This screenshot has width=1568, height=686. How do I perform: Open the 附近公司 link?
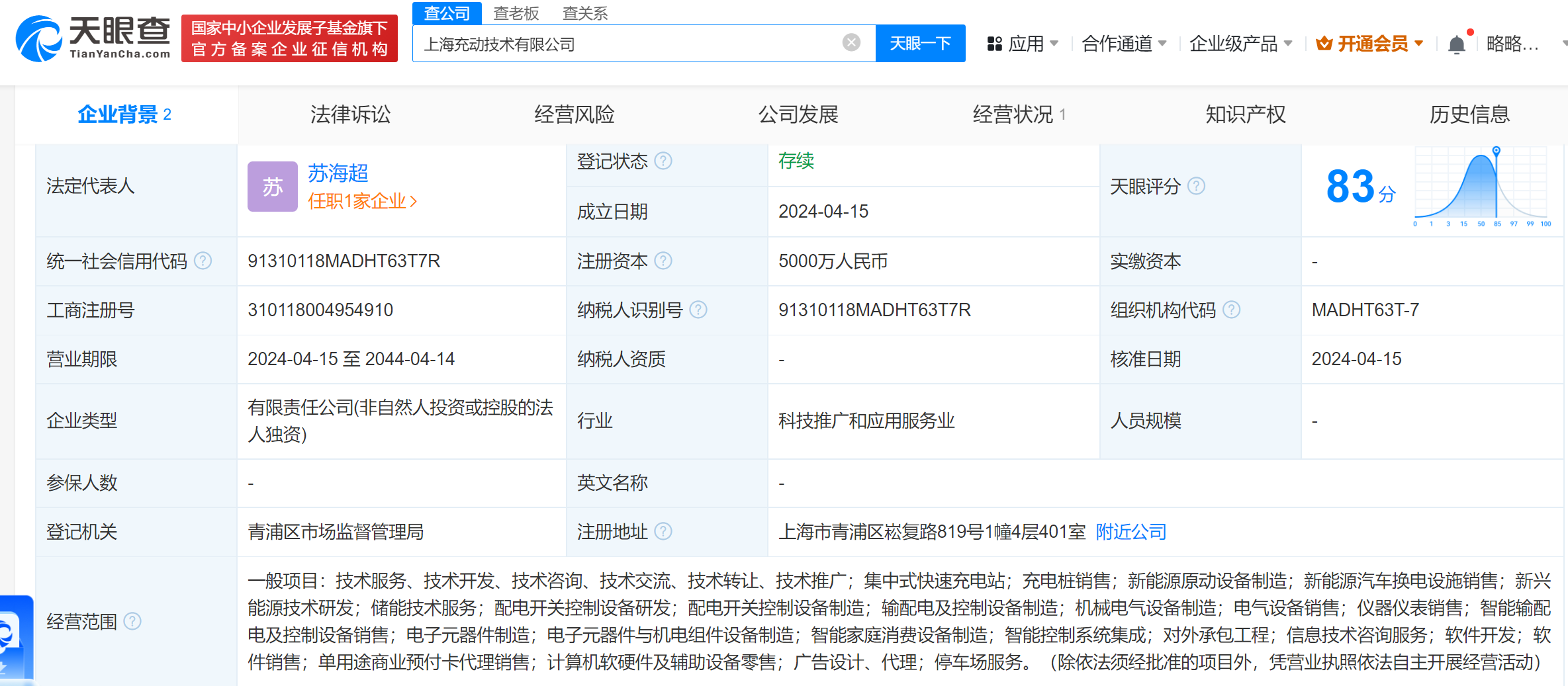1130,532
